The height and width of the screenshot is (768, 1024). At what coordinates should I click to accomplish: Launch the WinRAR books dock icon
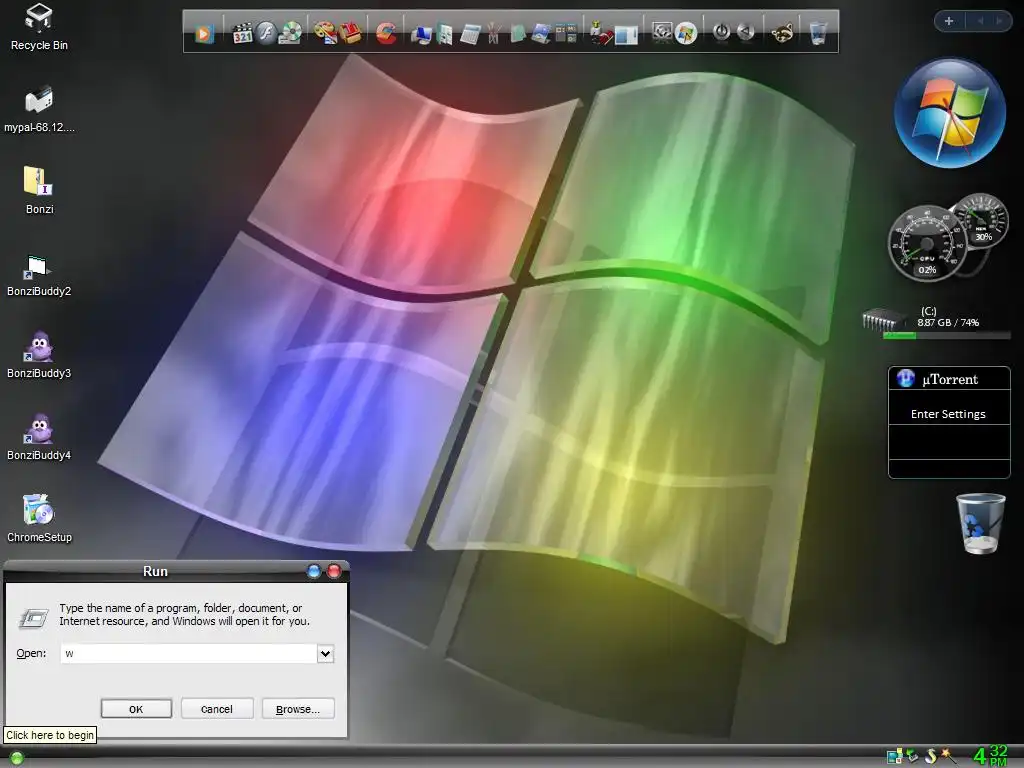click(x=351, y=33)
